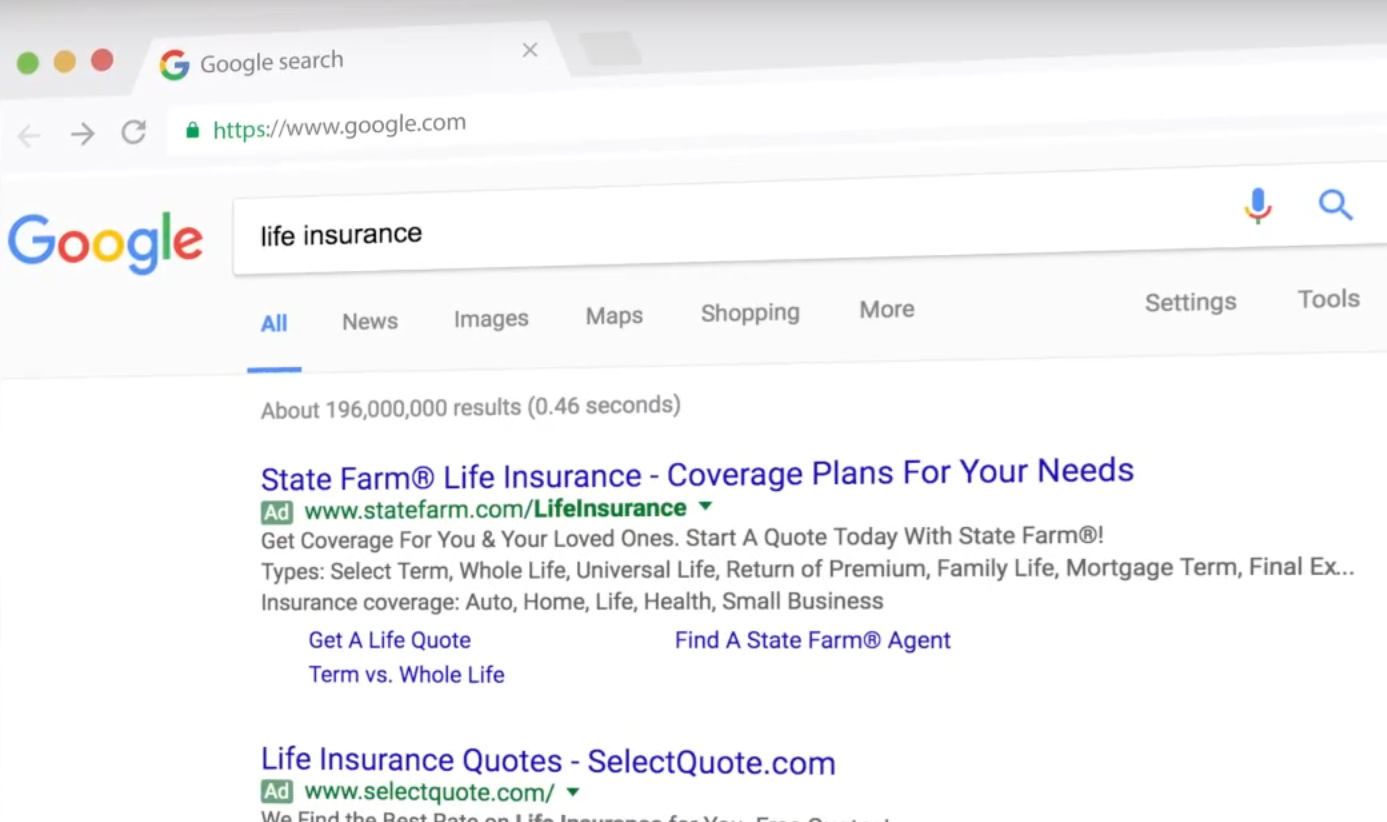1387x822 pixels.
Task: Switch to the Maps tab
Action: click(614, 317)
